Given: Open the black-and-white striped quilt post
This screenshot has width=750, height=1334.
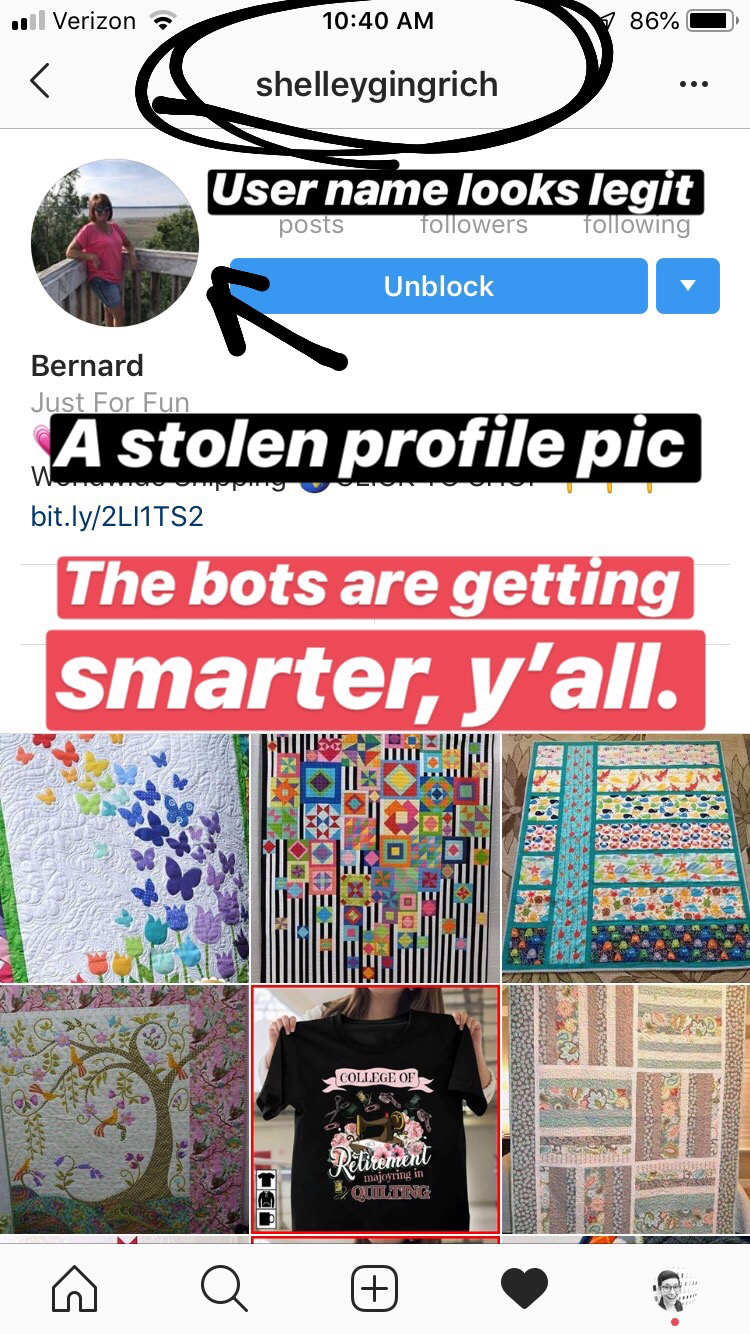Looking at the screenshot, I should (x=375, y=858).
